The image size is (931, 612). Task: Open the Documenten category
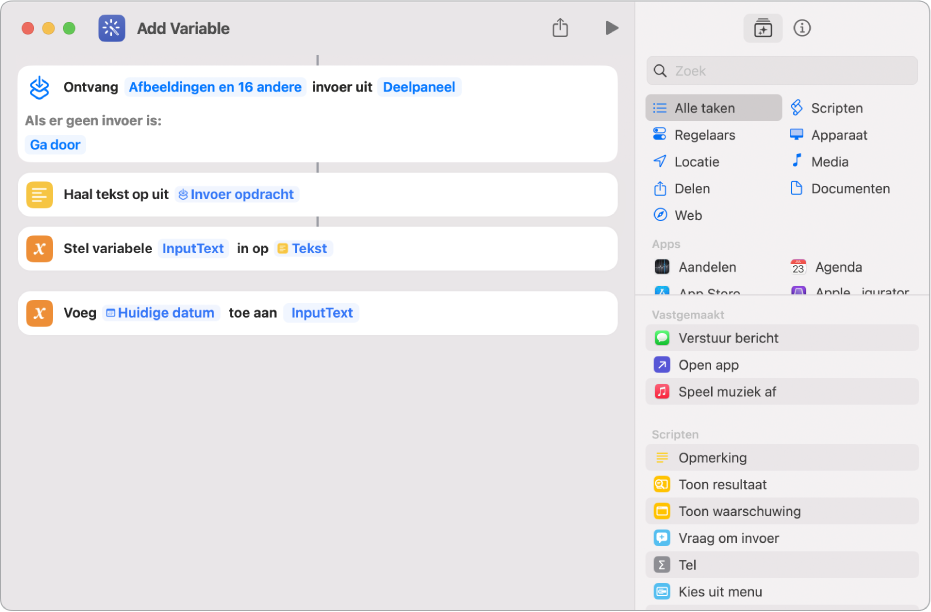(x=850, y=188)
